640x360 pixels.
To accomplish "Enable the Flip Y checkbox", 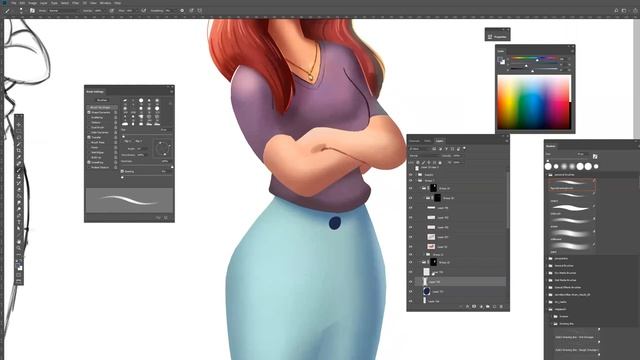I will click(134, 141).
